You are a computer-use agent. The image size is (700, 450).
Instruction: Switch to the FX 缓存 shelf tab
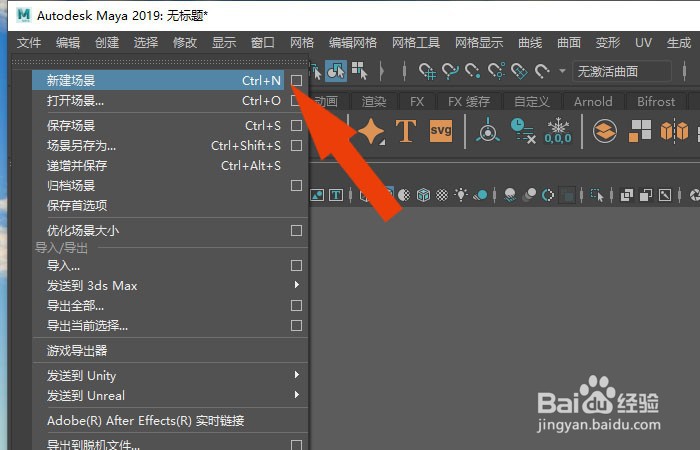click(x=469, y=102)
